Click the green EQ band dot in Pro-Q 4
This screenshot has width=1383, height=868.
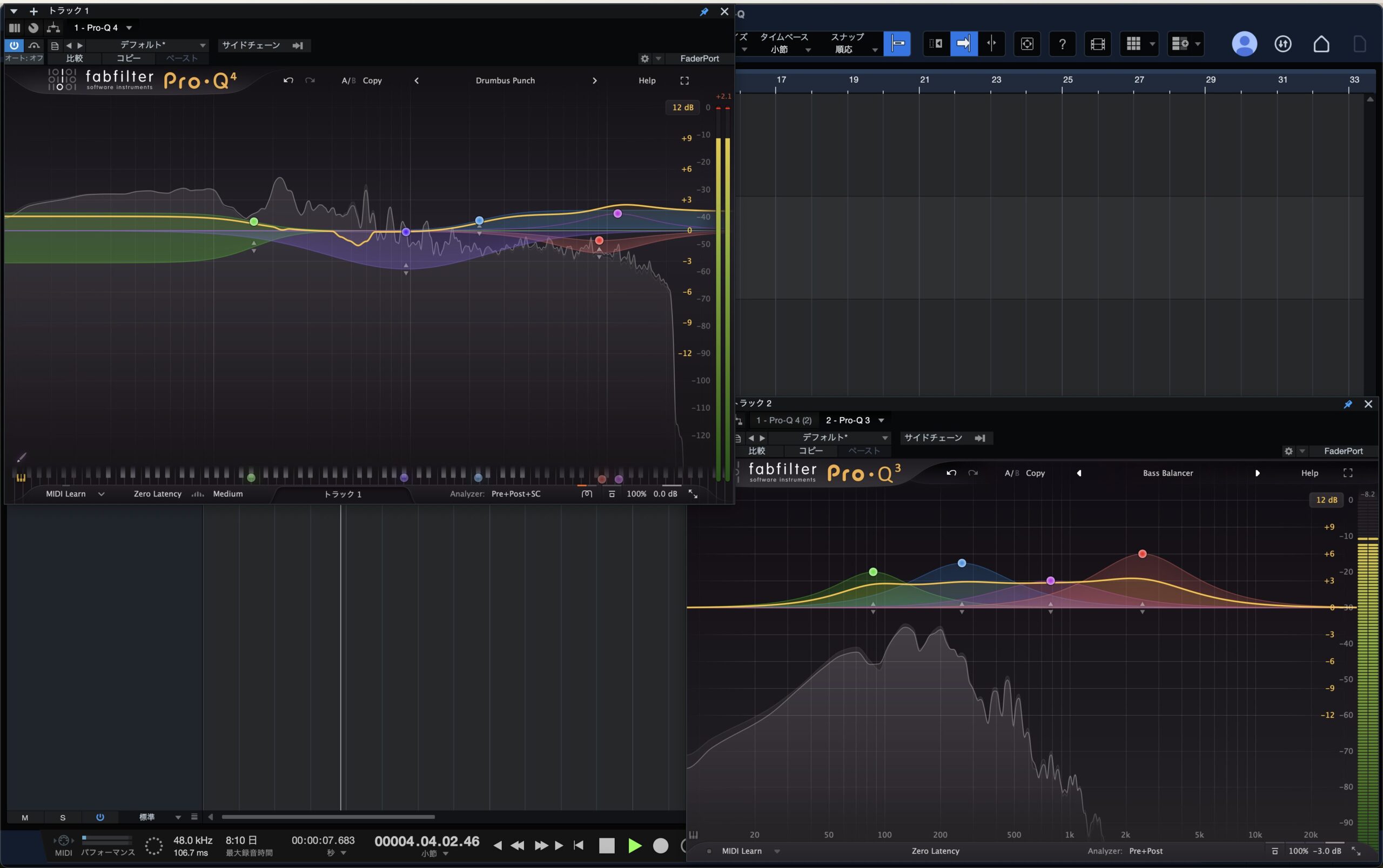(x=254, y=221)
